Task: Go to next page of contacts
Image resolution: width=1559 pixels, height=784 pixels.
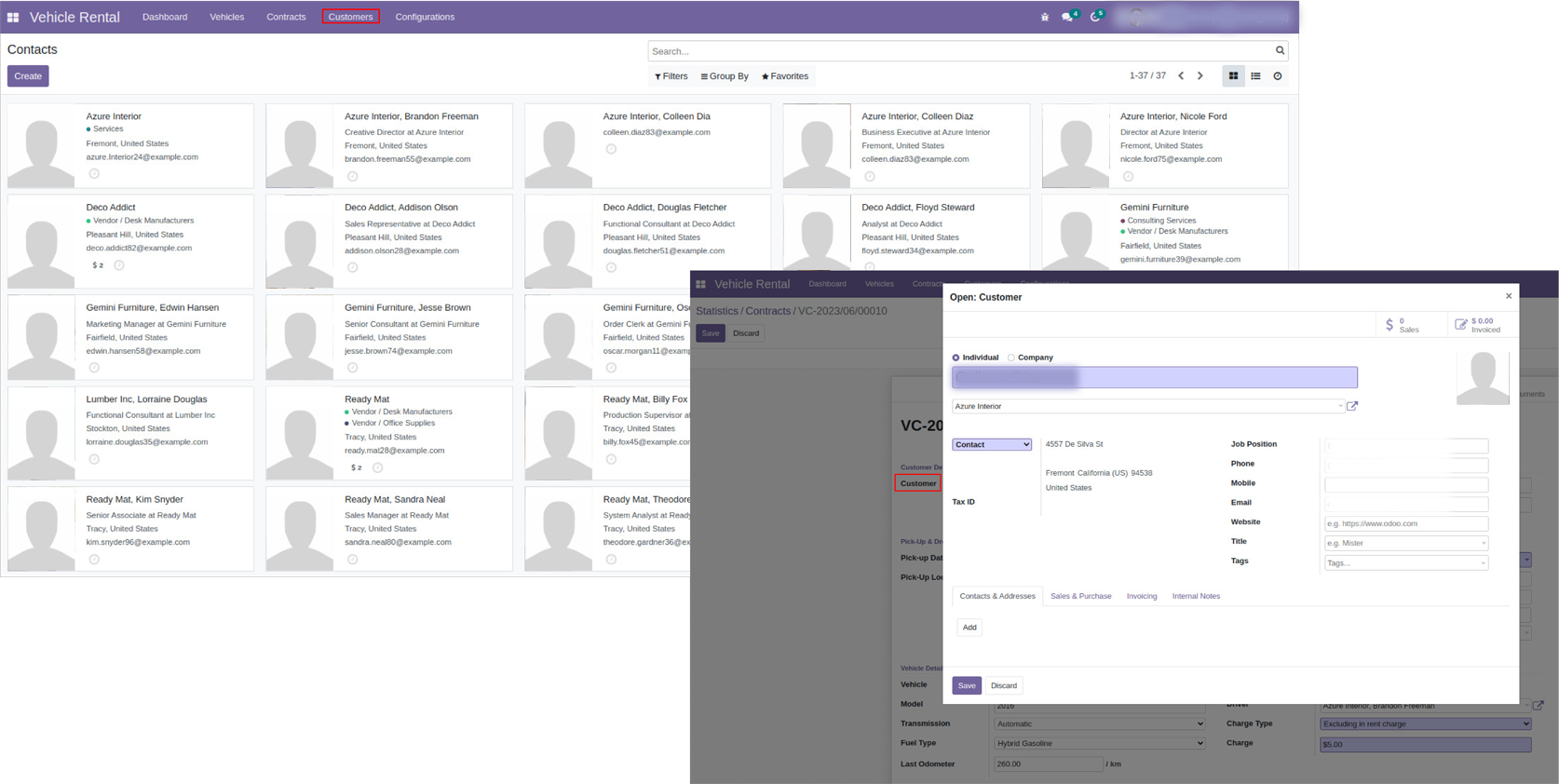Action: (1200, 76)
